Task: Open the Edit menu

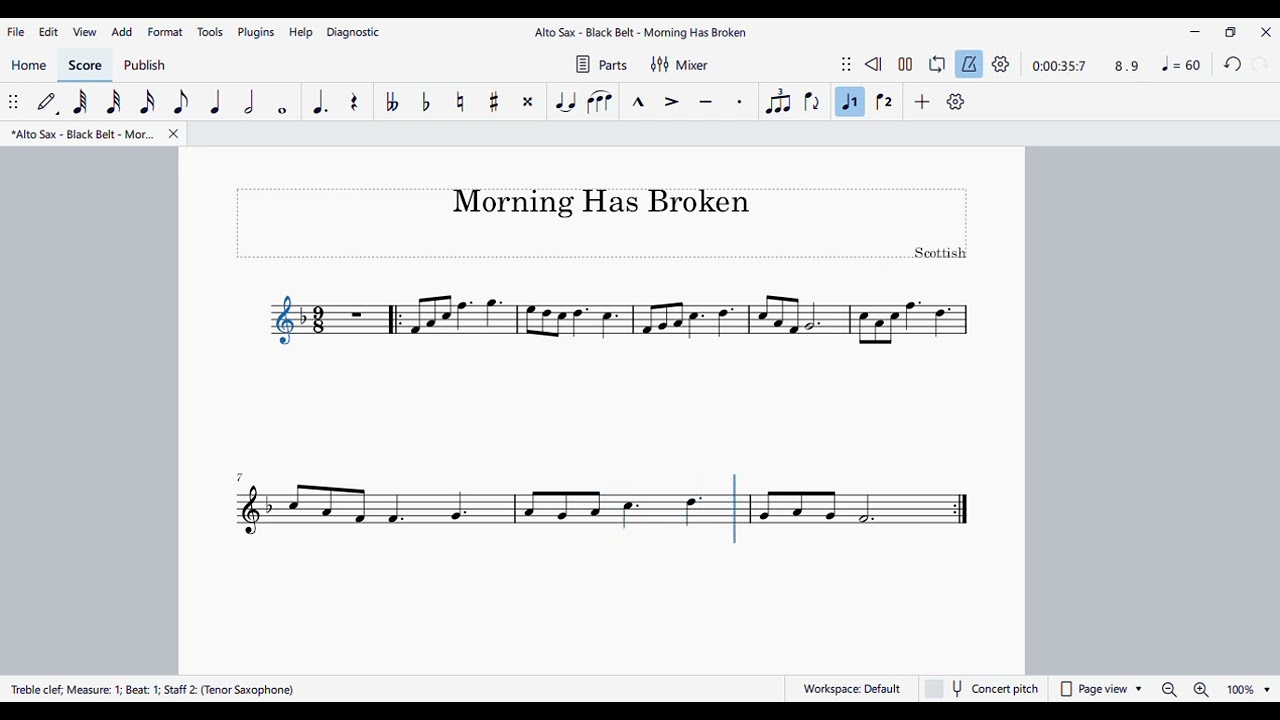Action: 49,33
